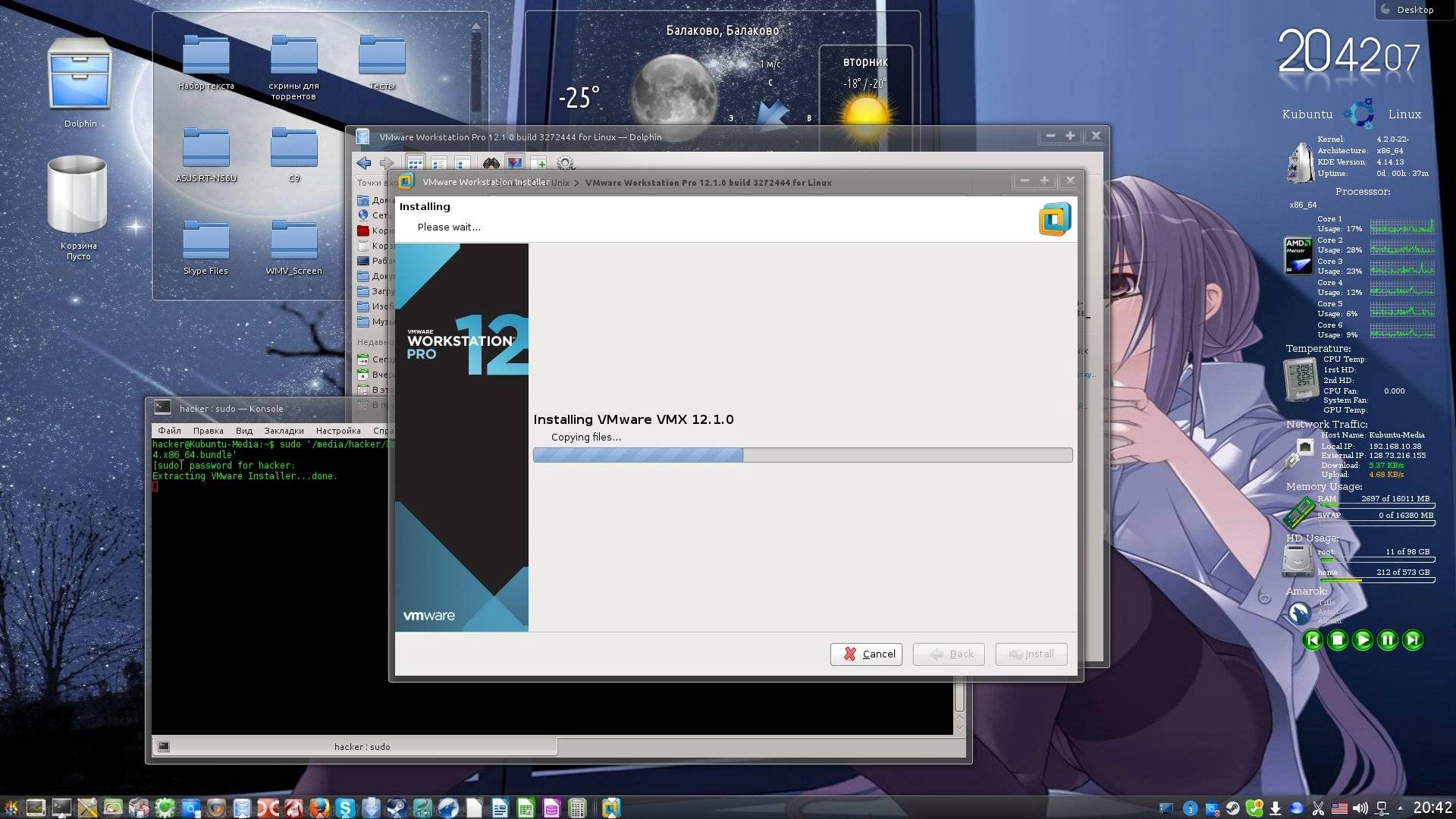
Task: Go back in the Dolphin toolbar
Action: pyautogui.click(x=364, y=163)
